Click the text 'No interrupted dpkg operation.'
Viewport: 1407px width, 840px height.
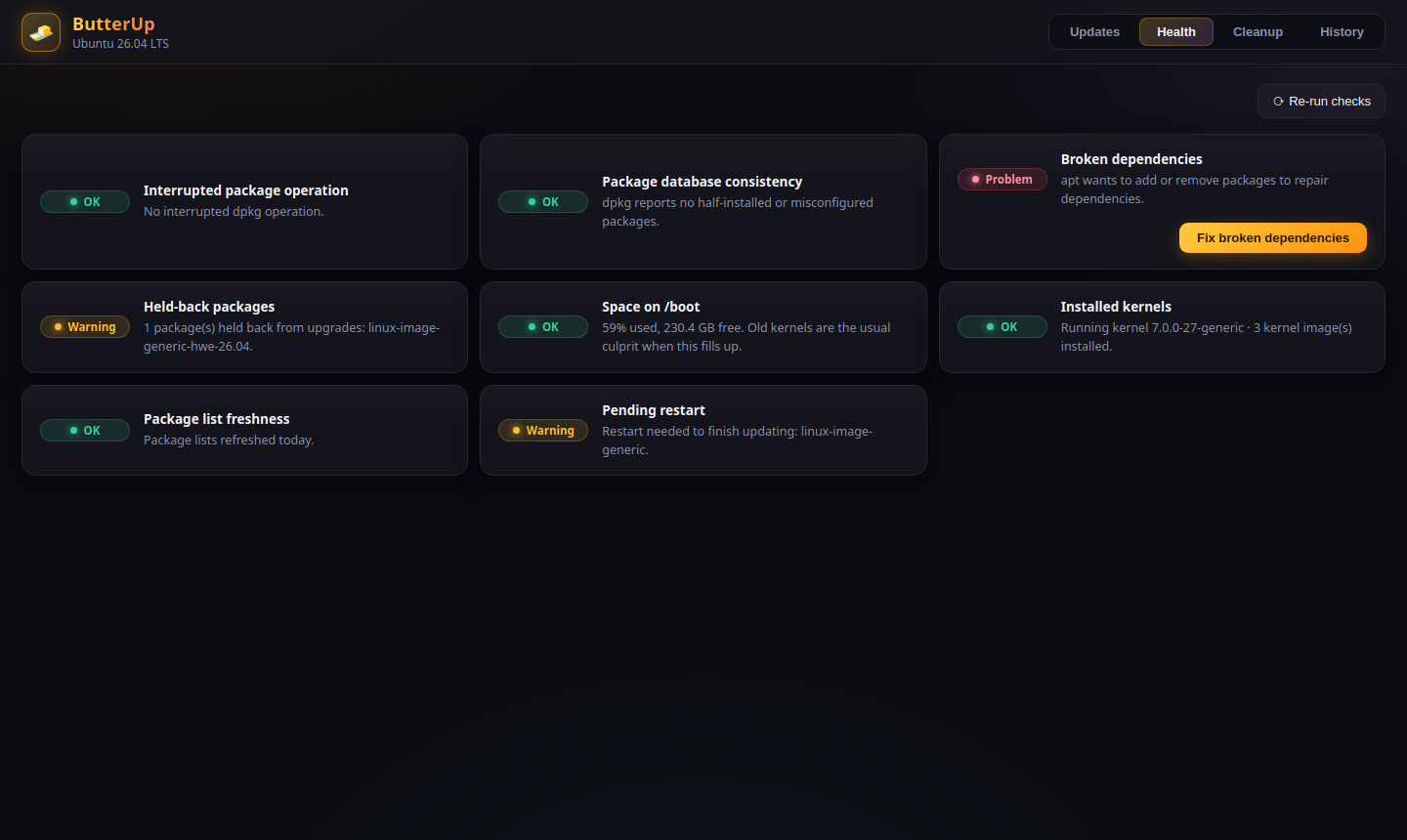click(x=234, y=212)
